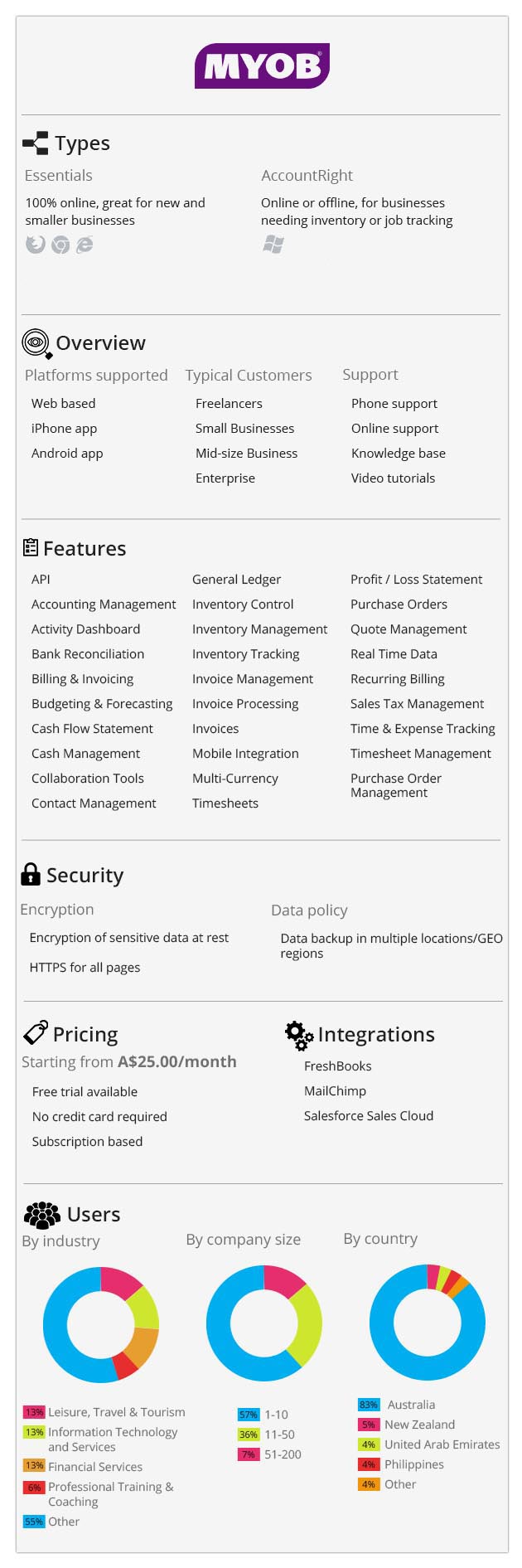Click the By country donut chart

[428, 1323]
